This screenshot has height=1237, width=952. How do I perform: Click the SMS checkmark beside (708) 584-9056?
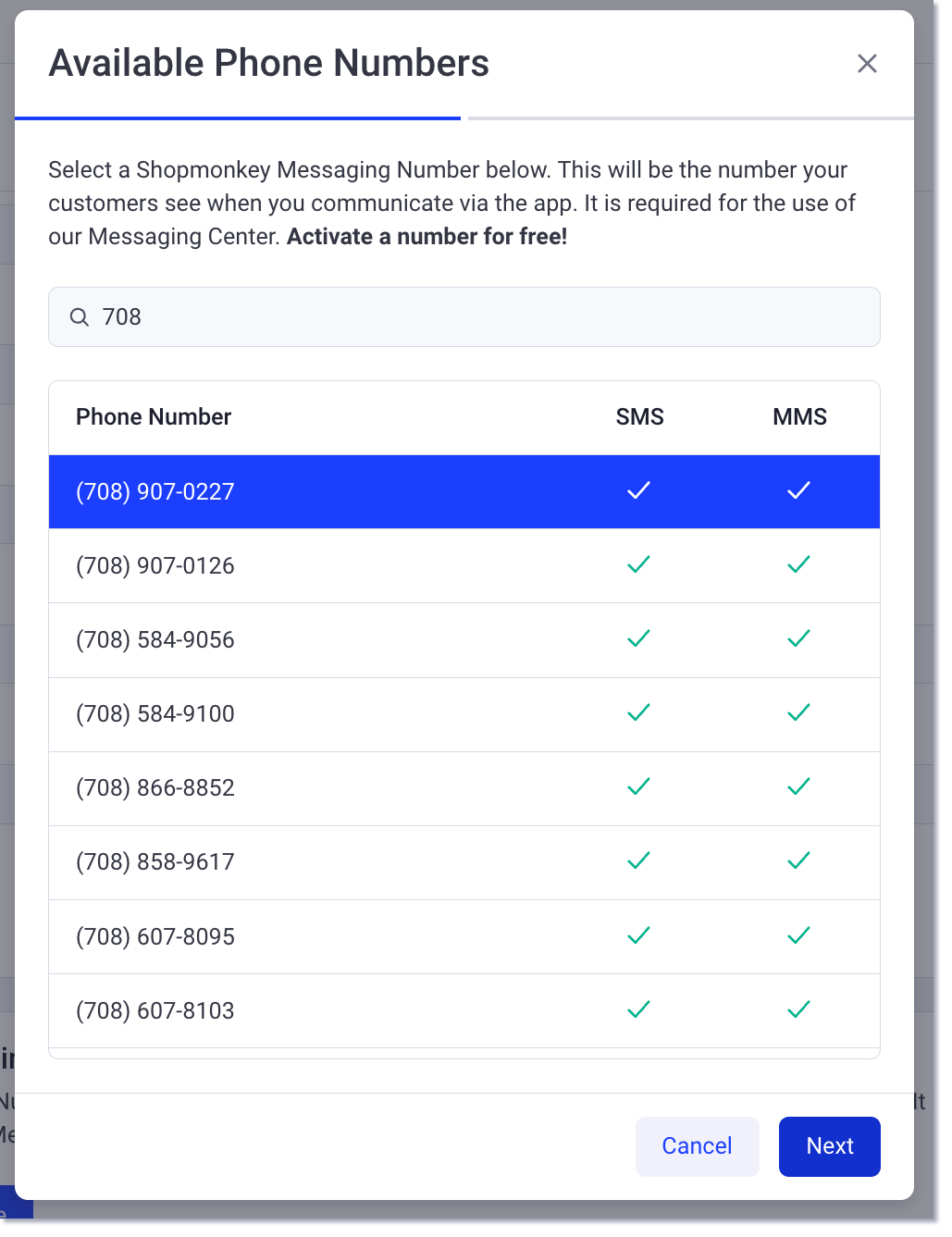pos(638,639)
